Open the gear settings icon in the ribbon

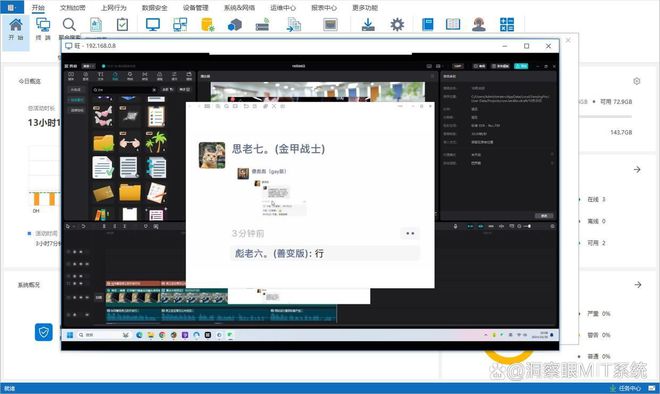click(397, 25)
